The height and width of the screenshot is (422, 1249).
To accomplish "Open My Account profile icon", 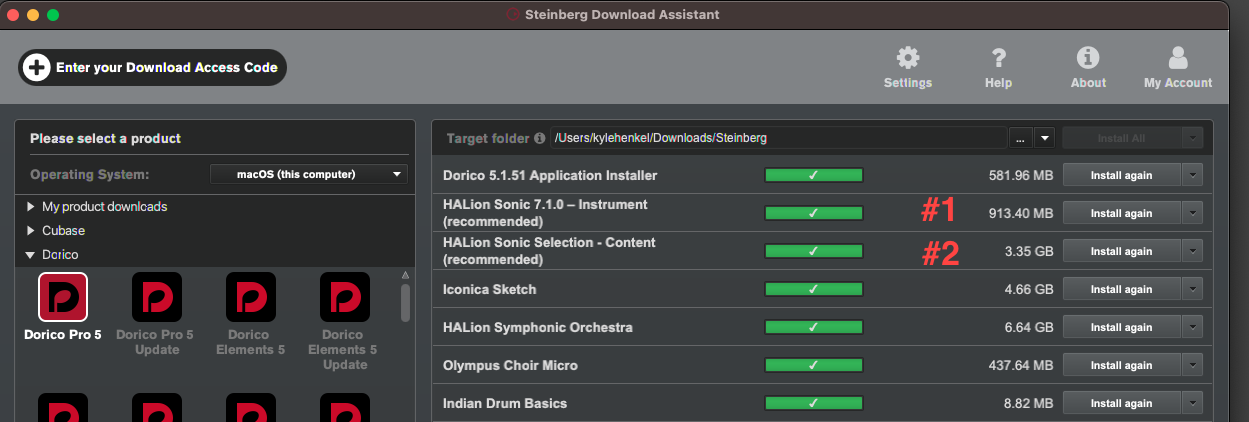I will [1178, 57].
